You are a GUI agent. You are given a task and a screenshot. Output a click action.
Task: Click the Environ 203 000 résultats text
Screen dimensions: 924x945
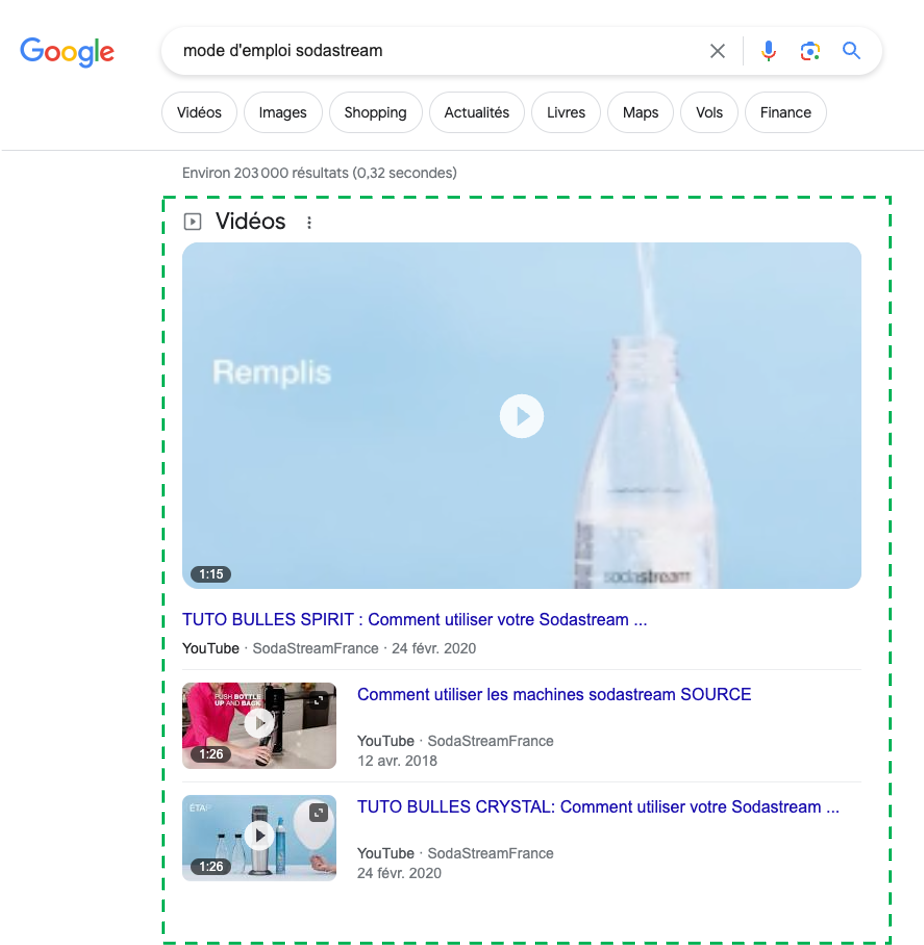coord(319,173)
